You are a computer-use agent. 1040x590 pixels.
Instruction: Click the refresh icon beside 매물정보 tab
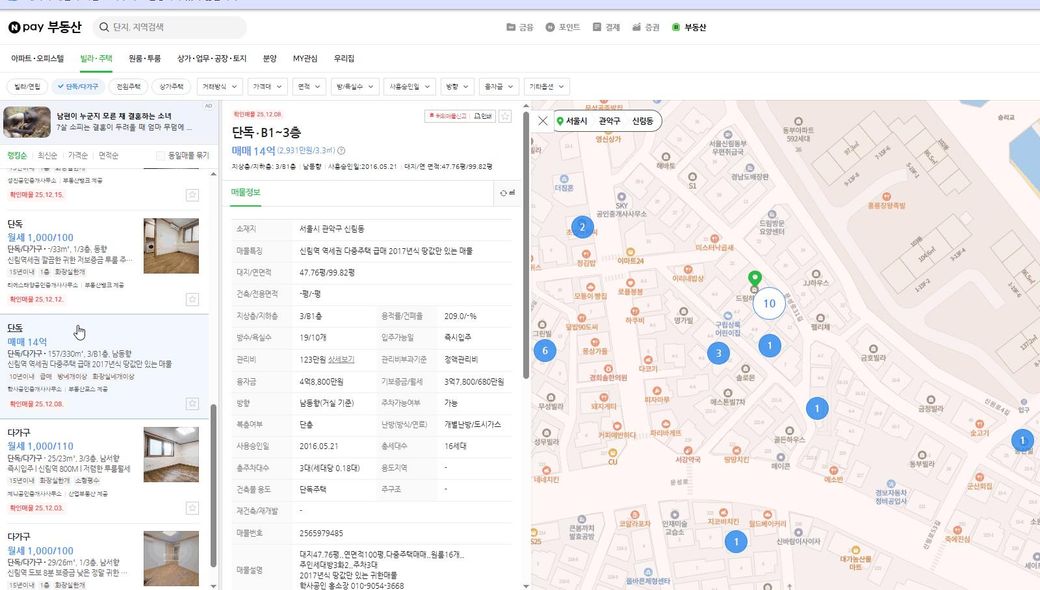point(503,193)
